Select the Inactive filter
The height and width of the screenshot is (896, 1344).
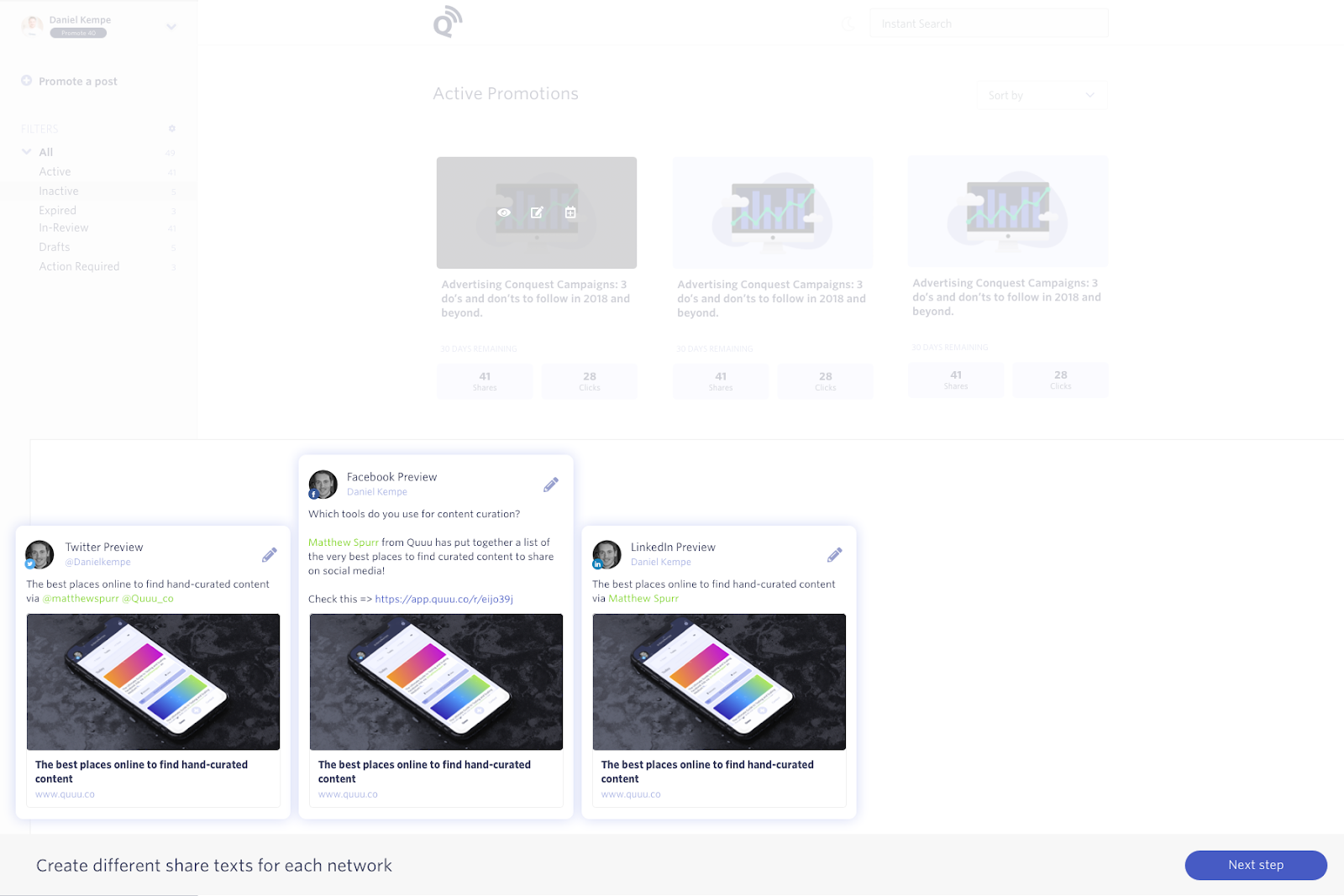pos(59,191)
